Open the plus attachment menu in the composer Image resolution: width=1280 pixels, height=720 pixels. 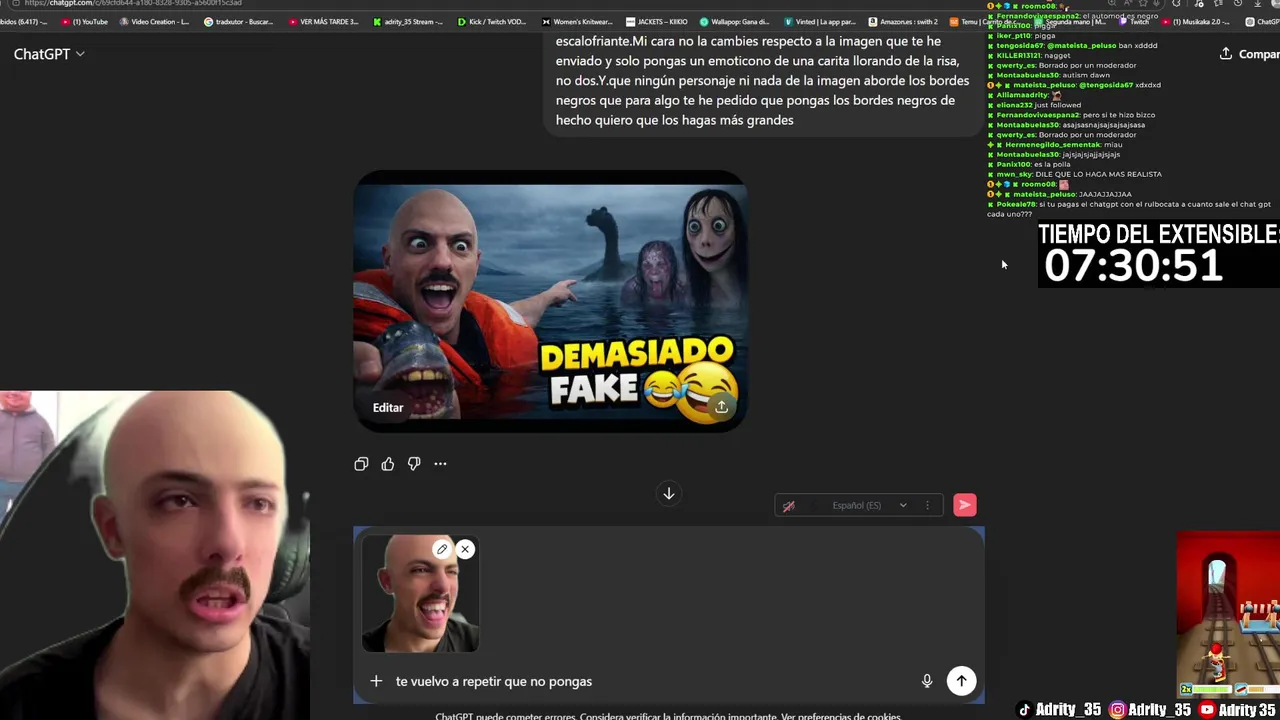[x=376, y=681]
